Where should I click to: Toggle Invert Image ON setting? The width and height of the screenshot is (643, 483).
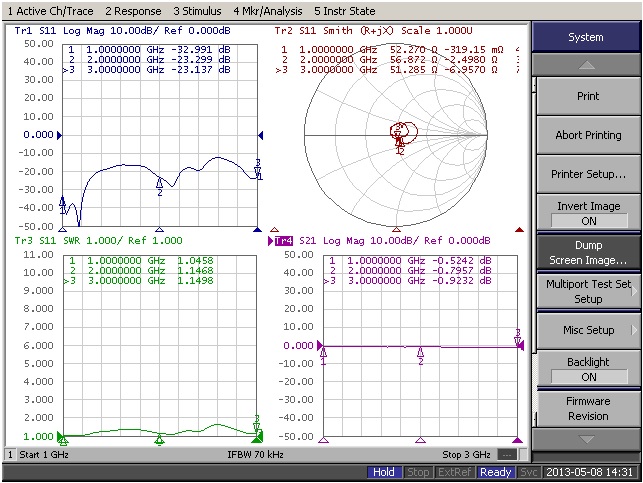tap(588, 213)
